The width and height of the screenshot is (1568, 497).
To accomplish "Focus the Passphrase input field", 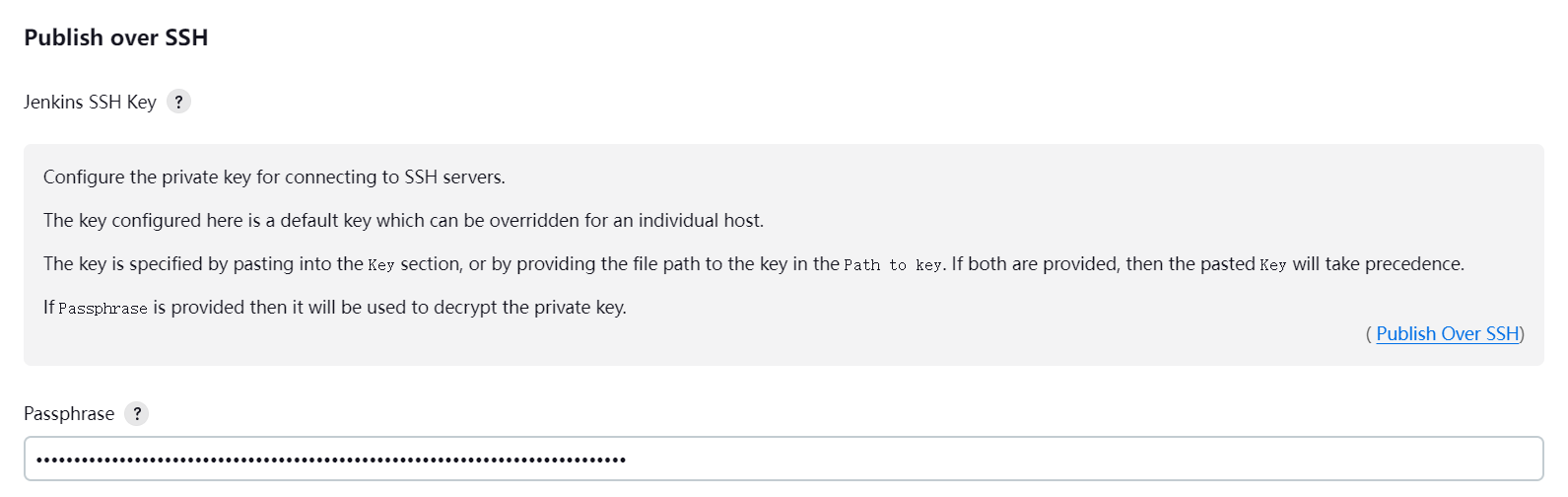I will coord(784,459).
